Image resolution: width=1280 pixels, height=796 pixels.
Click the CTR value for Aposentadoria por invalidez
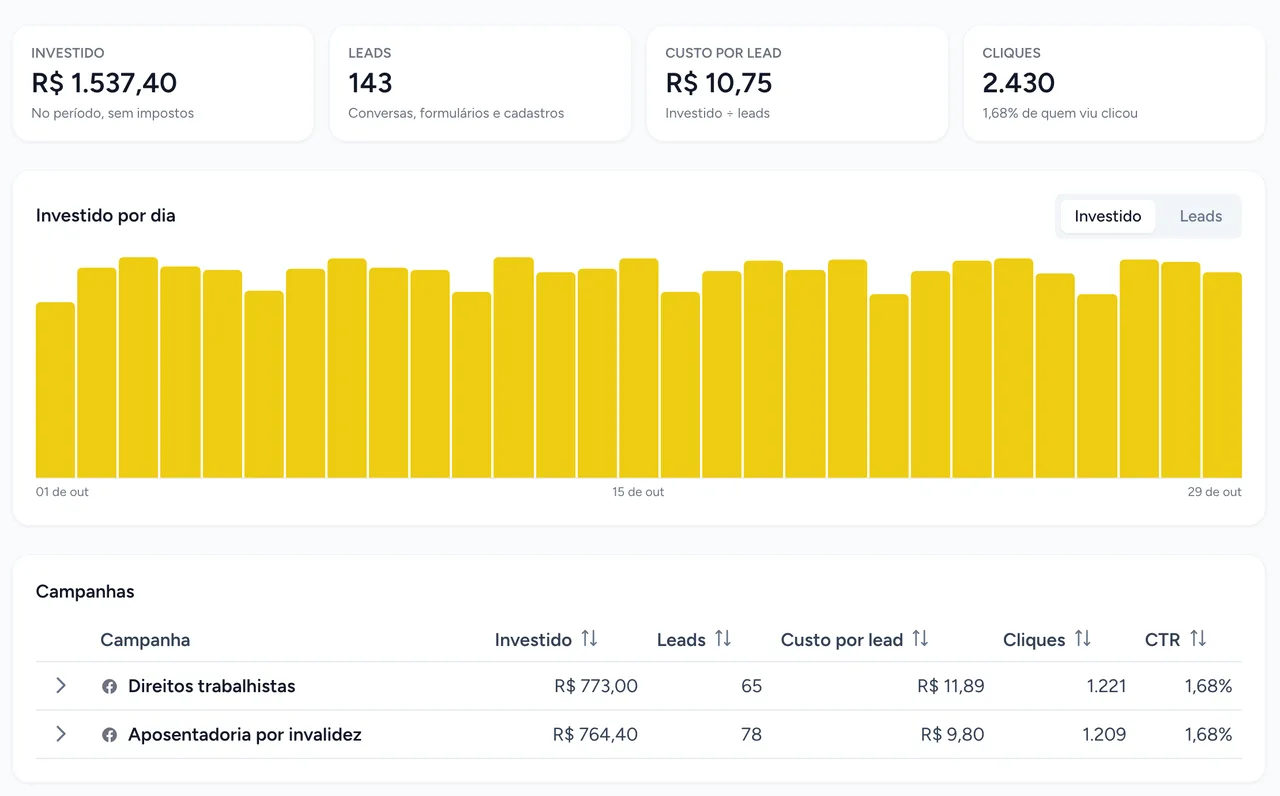click(1208, 735)
